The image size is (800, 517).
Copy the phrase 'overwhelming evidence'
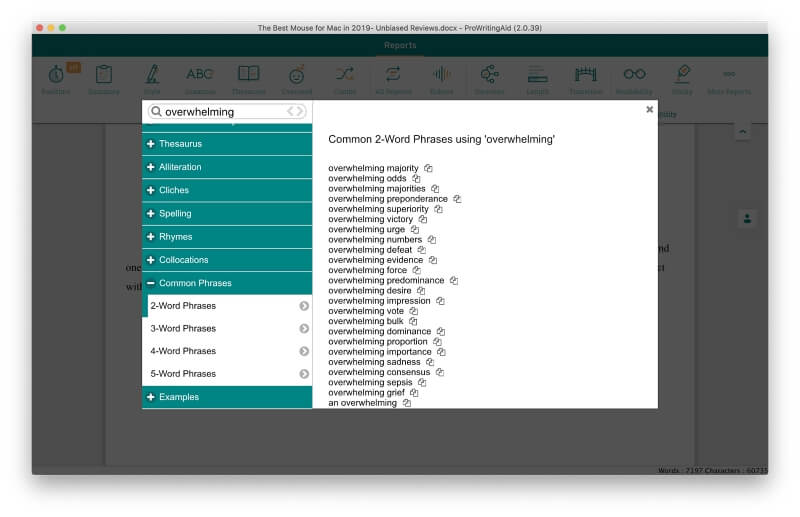tap(433, 260)
